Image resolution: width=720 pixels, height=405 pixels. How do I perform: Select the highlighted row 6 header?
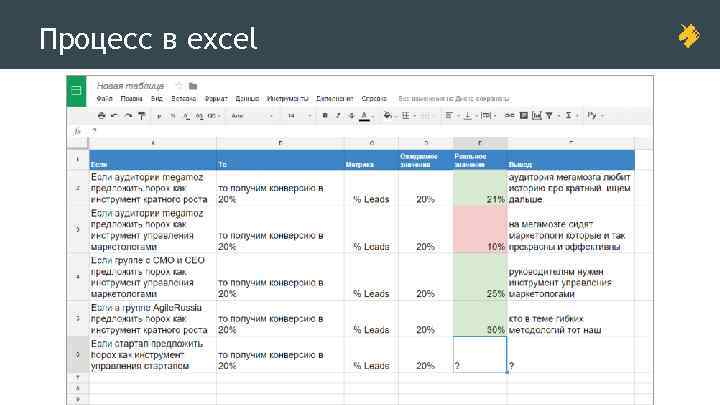tap(78, 354)
